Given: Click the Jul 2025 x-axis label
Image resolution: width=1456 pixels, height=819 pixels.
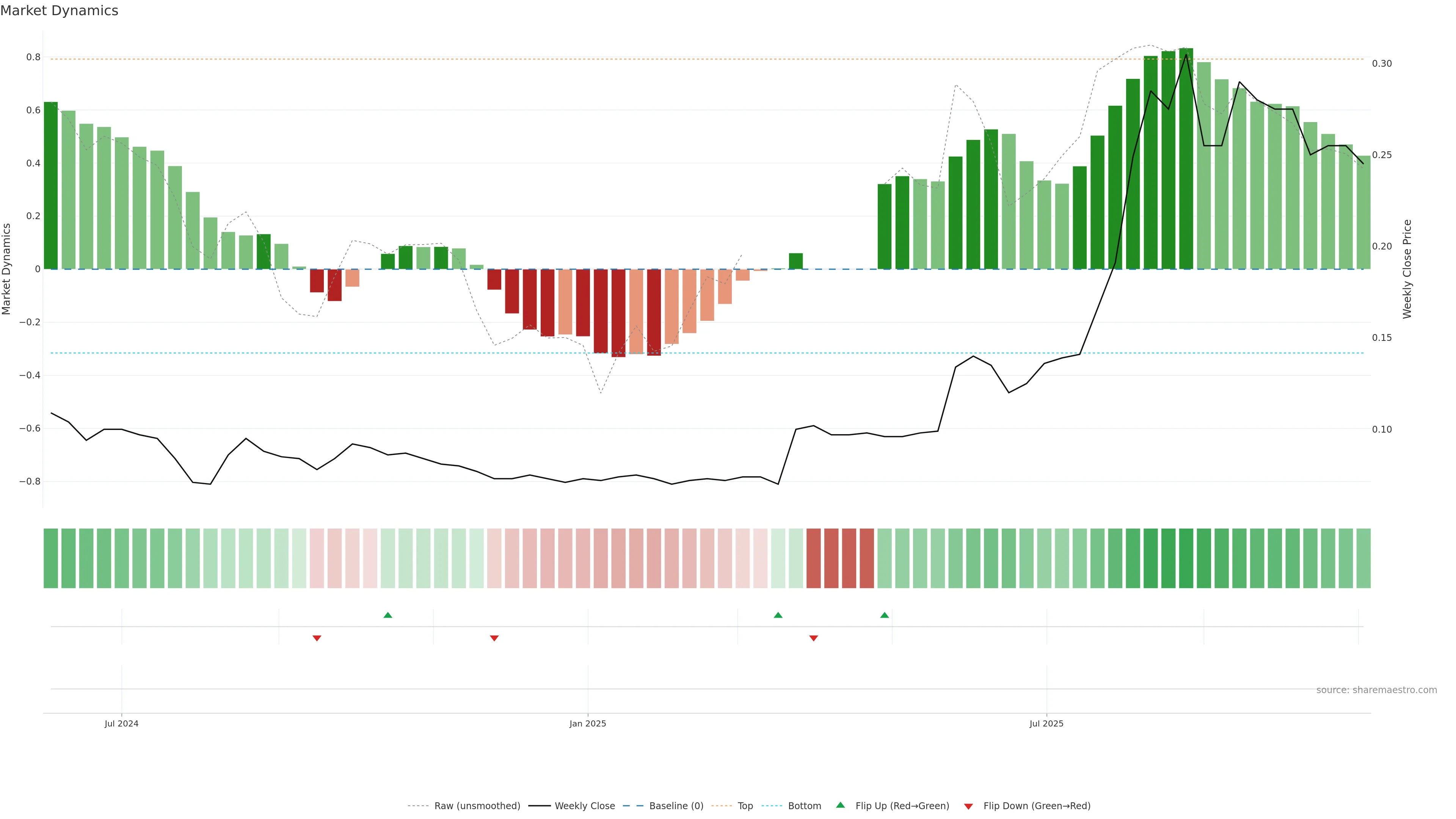Looking at the screenshot, I should pos(1046,723).
